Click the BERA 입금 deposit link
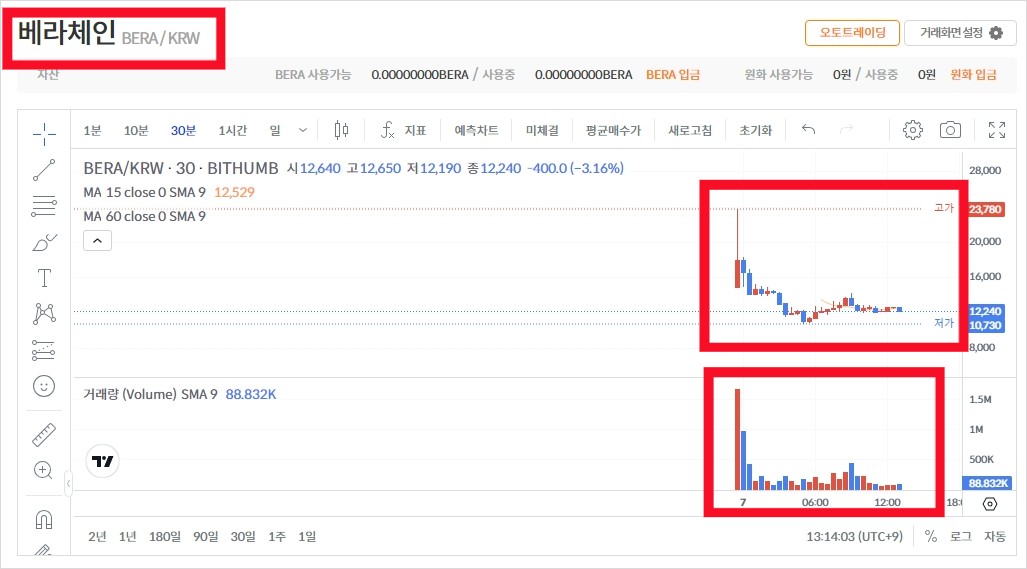The width and height of the screenshot is (1027, 569). click(673, 75)
